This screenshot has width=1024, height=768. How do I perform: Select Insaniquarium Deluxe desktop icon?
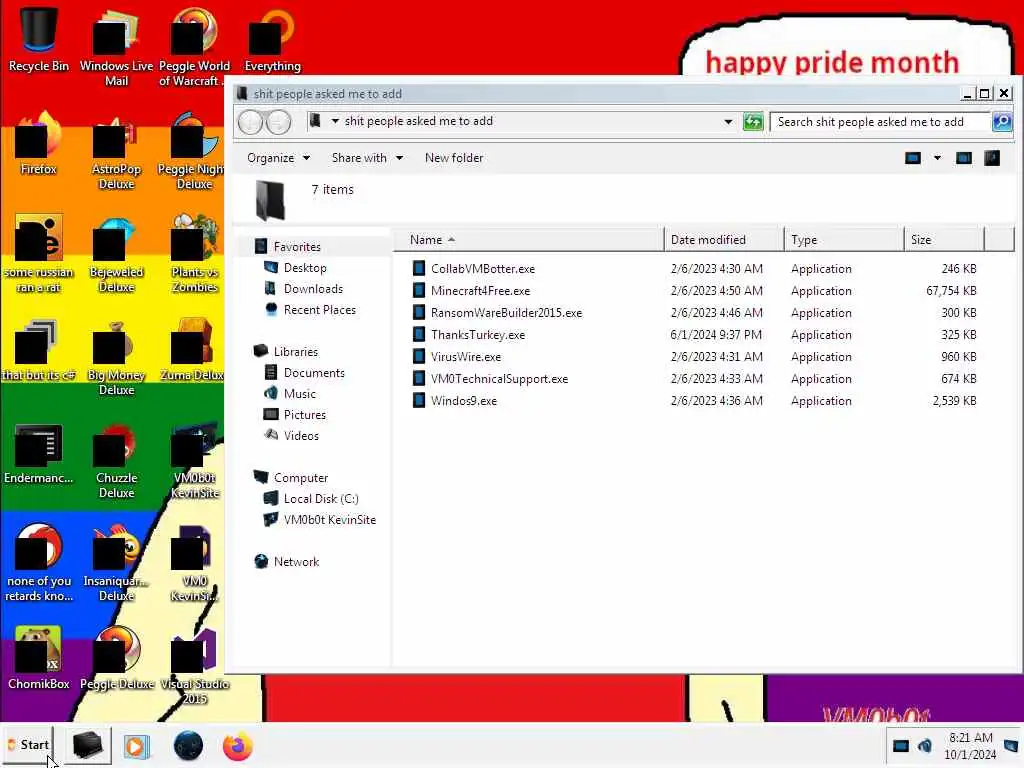pos(116,563)
